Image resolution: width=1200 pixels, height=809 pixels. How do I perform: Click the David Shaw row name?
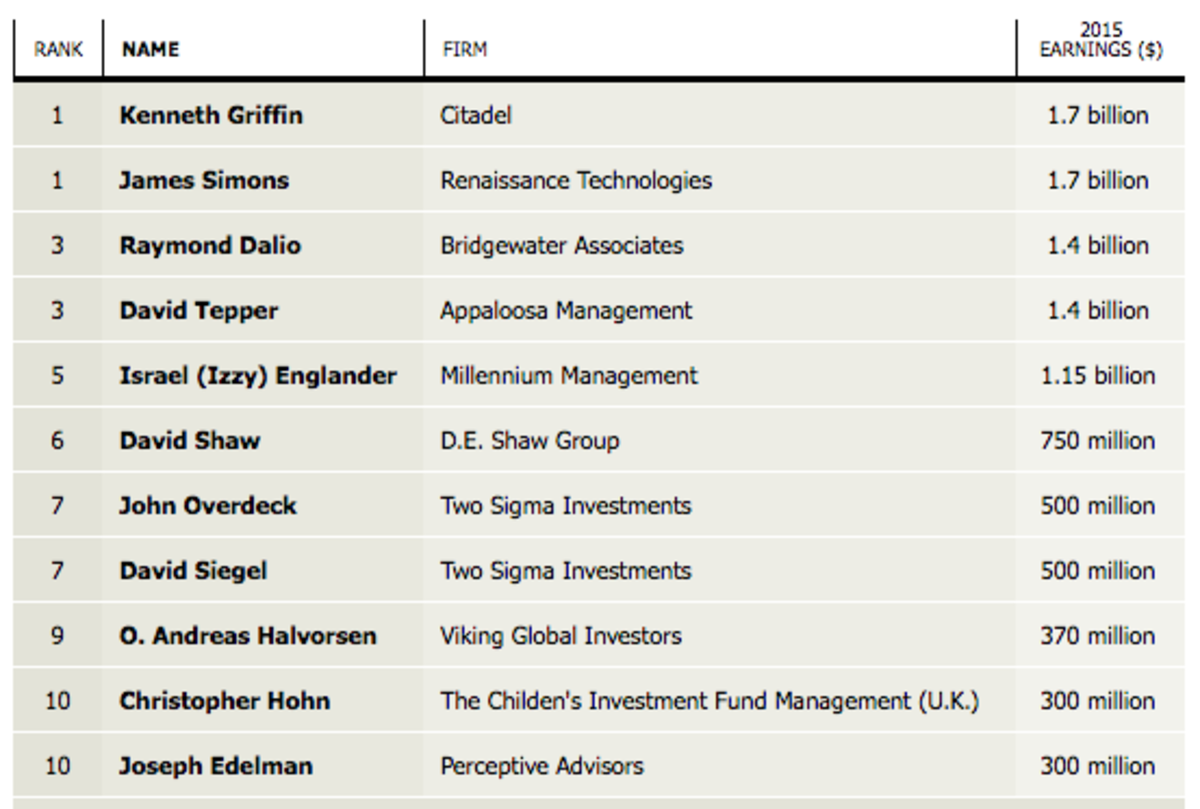[190, 441]
